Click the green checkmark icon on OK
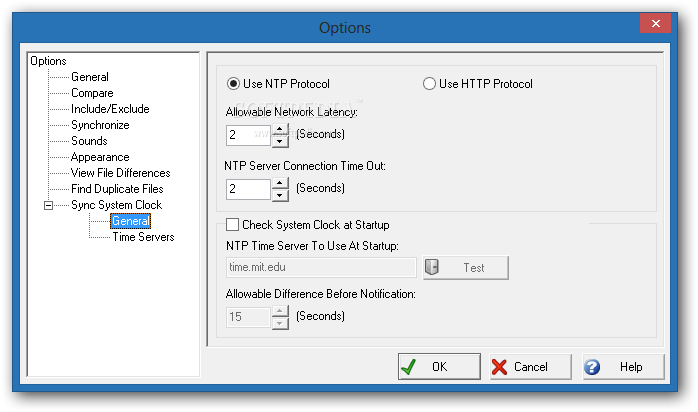698x412 pixels. (409, 367)
